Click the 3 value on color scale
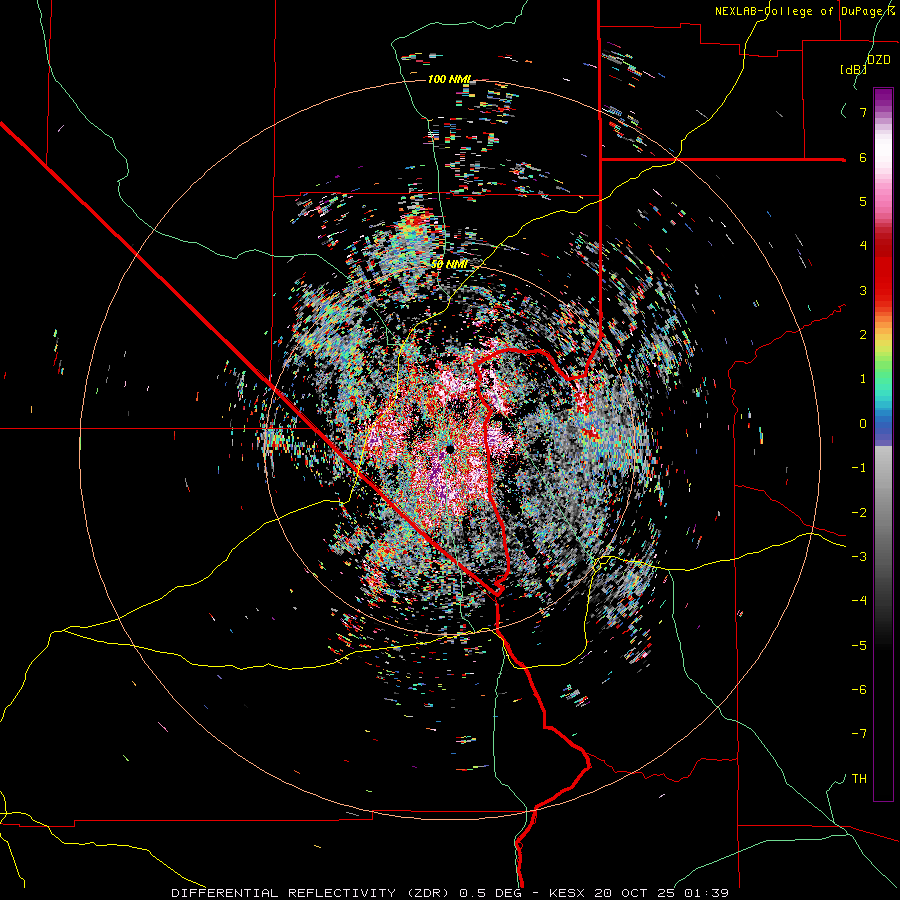Screen dimensions: 900x900 pos(863,290)
